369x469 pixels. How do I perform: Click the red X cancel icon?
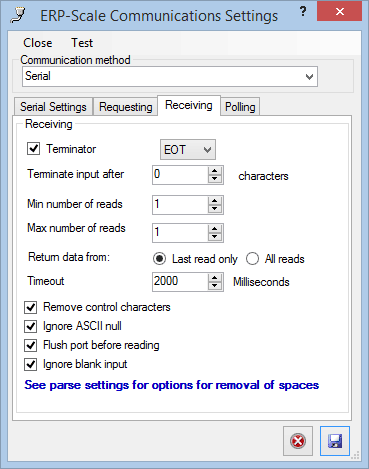pyautogui.click(x=298, y=441)
